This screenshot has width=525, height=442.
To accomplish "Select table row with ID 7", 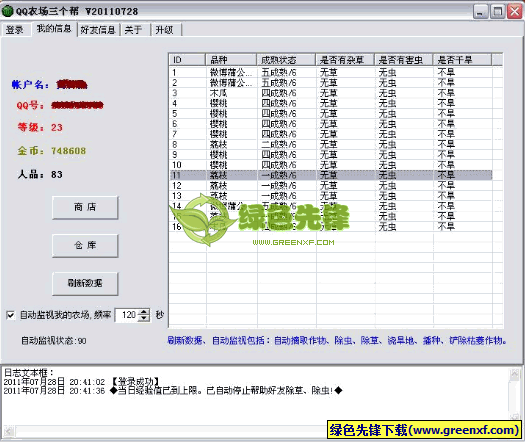I will click(331, 134).
